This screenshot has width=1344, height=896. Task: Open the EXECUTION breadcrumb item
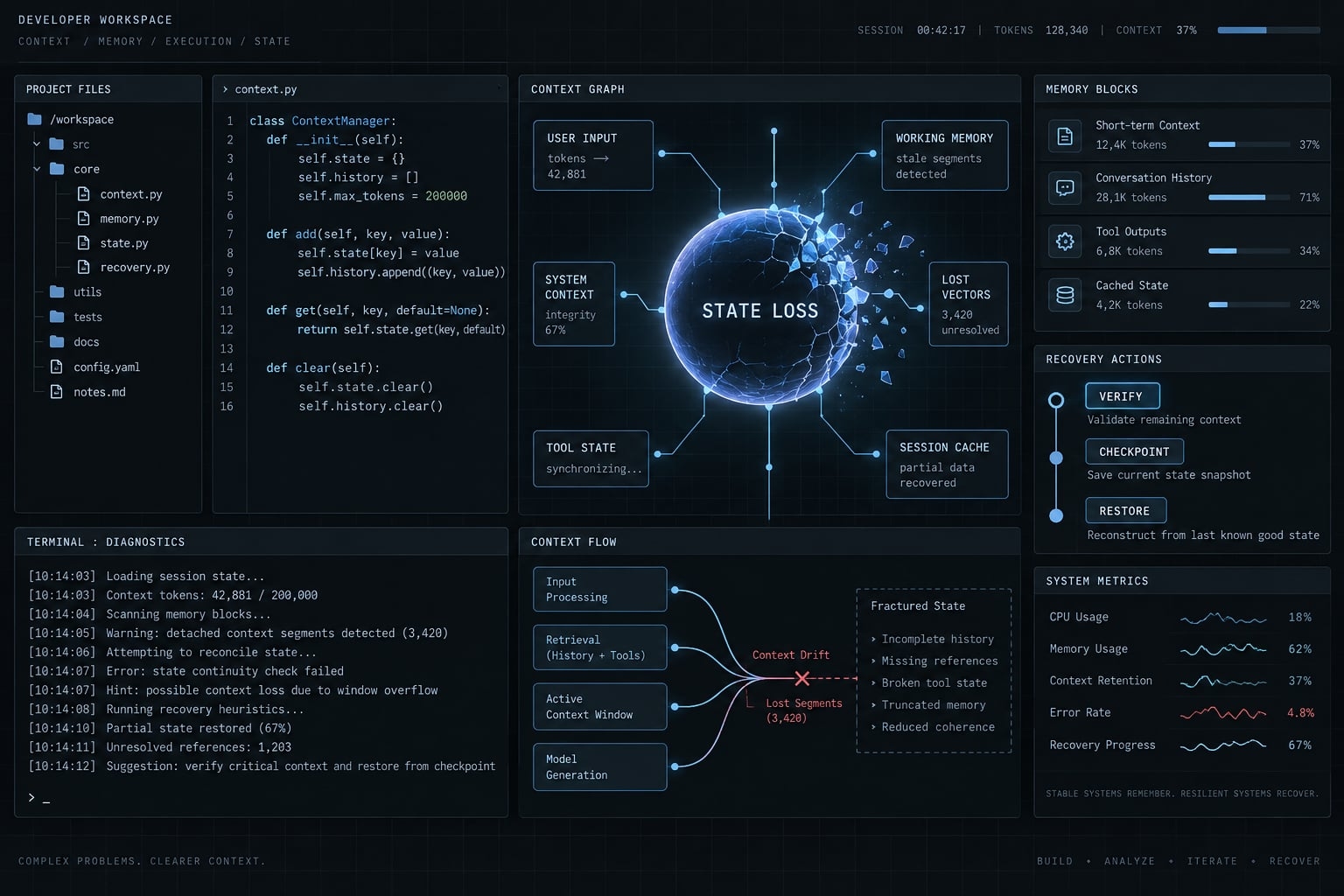tap(199, 41)
